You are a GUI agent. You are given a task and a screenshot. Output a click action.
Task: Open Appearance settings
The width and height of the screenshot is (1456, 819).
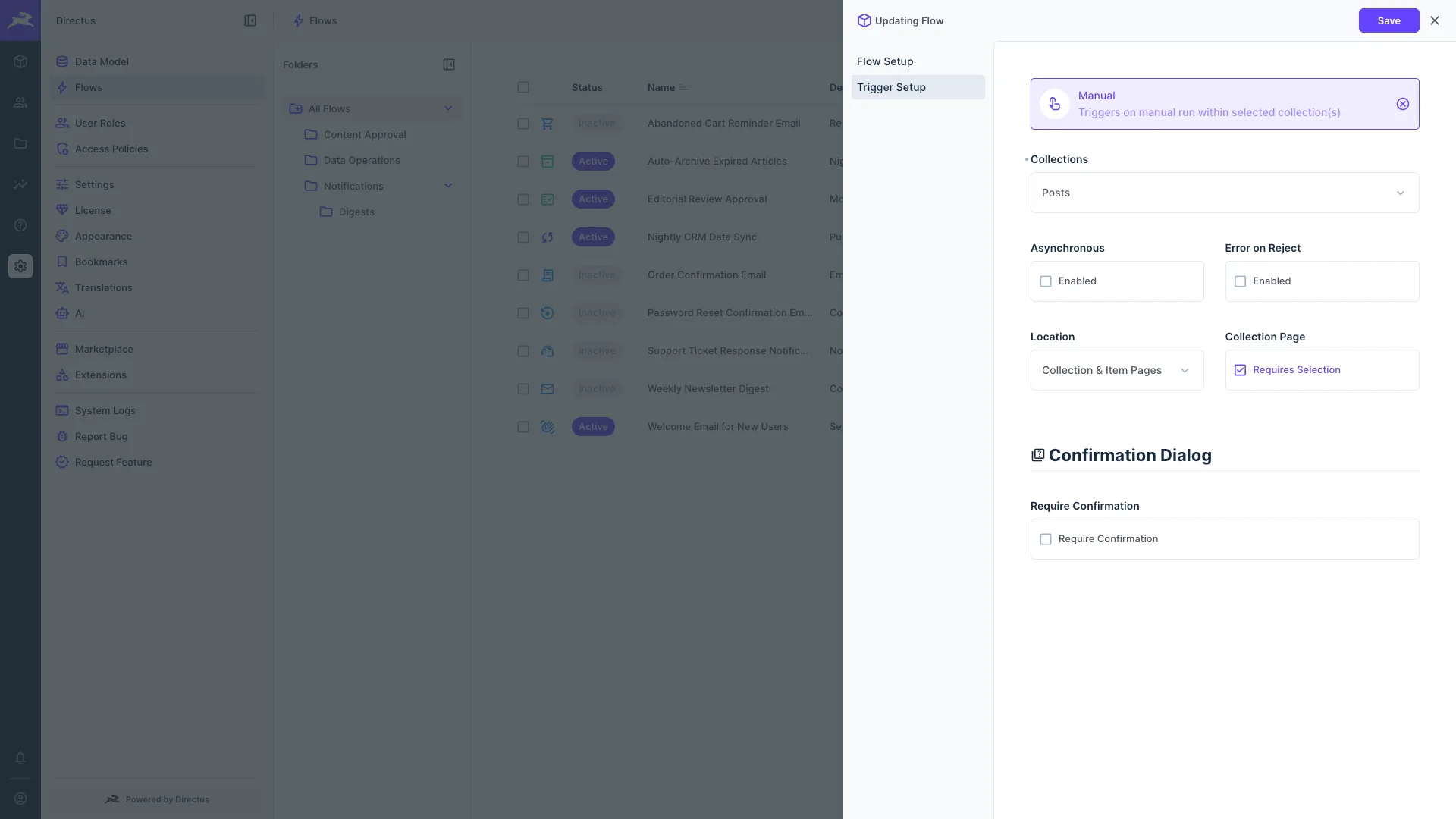158,236
